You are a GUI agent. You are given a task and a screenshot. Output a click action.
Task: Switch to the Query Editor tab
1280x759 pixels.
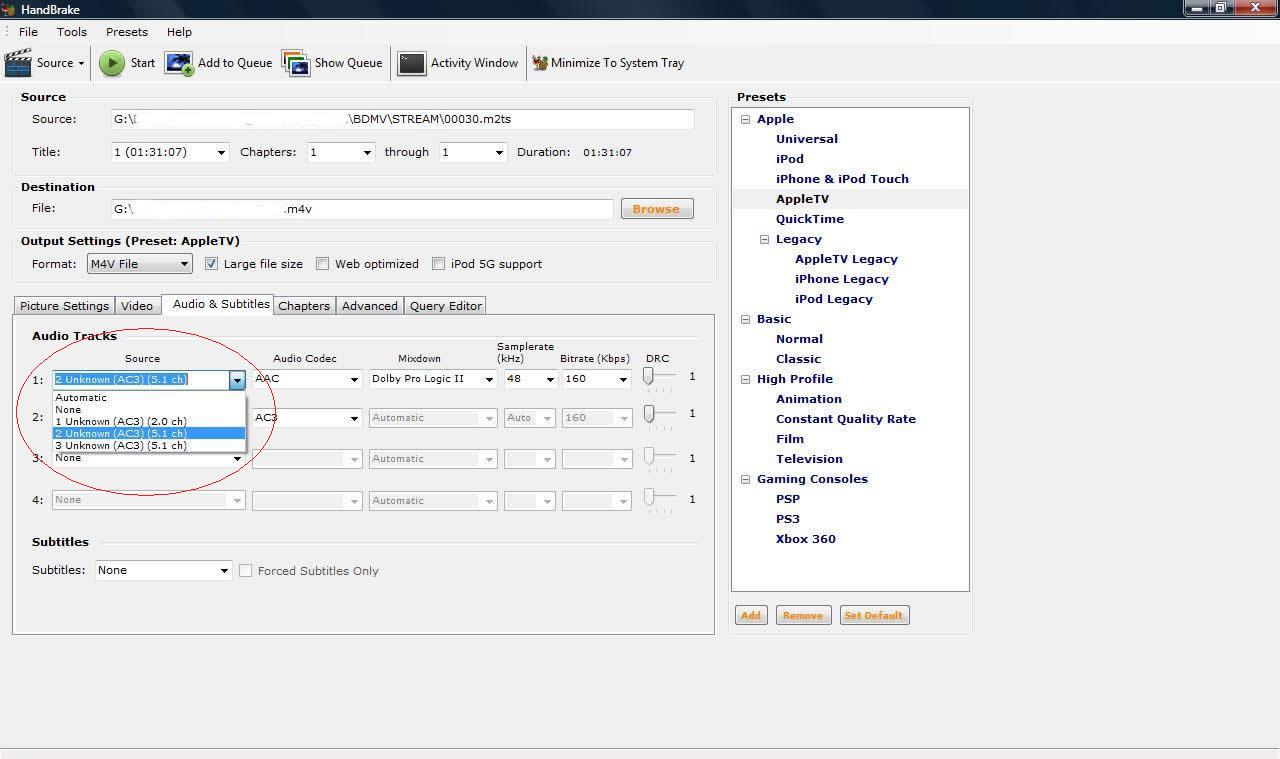point(446,306)
